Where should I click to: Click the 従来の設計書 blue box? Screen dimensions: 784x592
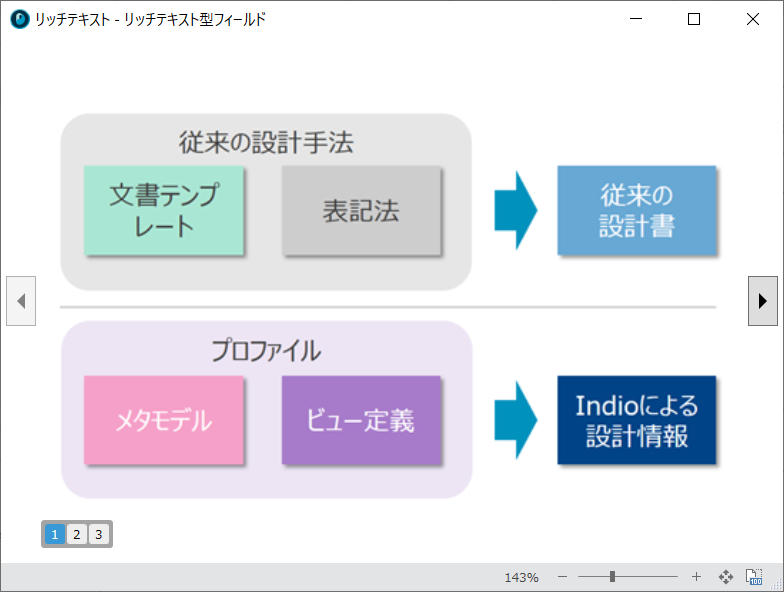636,210
